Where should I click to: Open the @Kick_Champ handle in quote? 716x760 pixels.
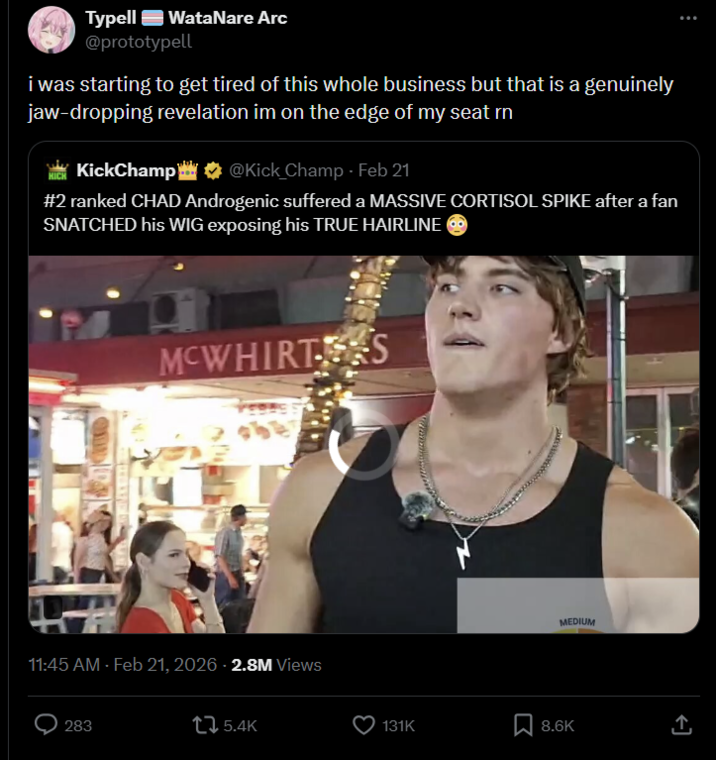(287, 170)
